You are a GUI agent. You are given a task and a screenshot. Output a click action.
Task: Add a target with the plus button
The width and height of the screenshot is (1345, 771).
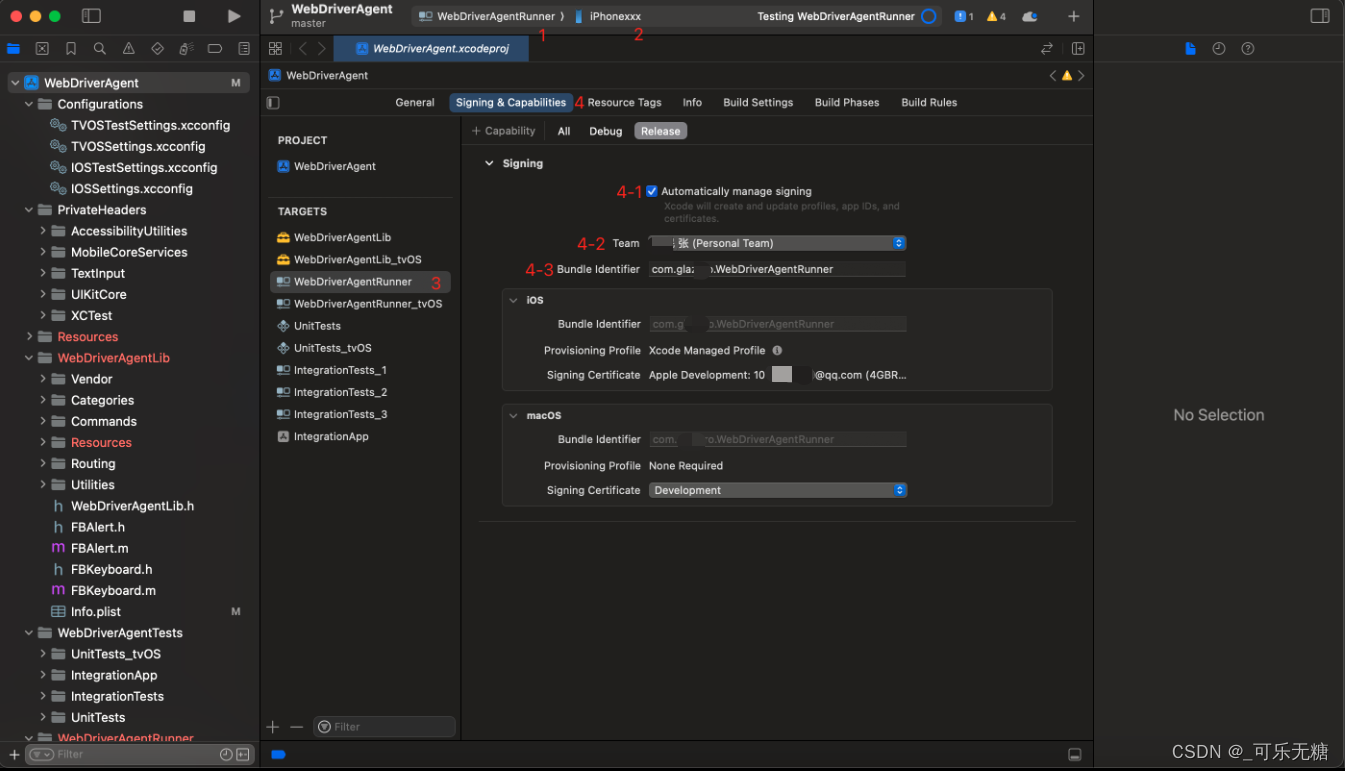click(x=273, y=727)
